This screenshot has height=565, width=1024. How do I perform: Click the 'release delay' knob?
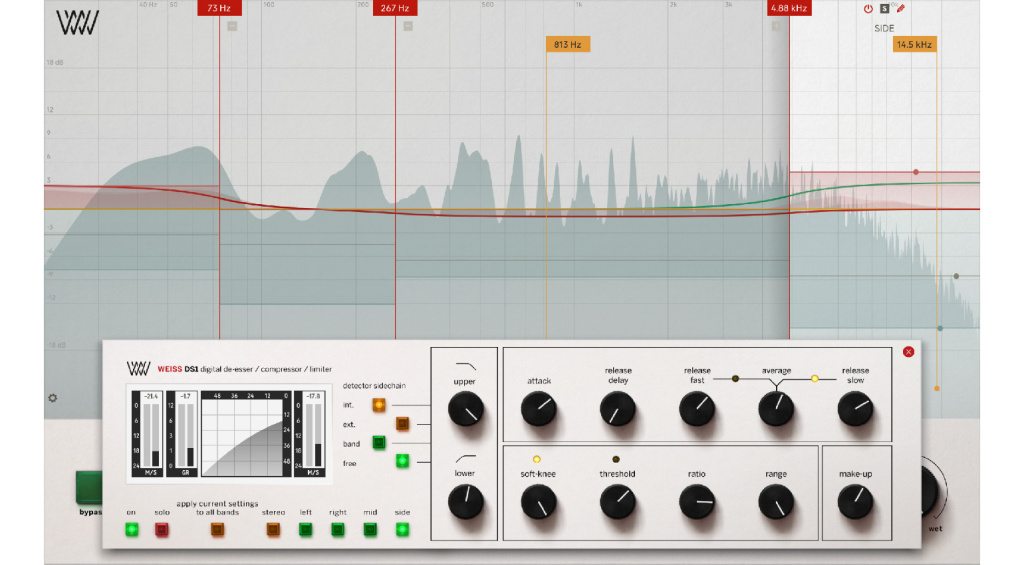click(618, 409)
